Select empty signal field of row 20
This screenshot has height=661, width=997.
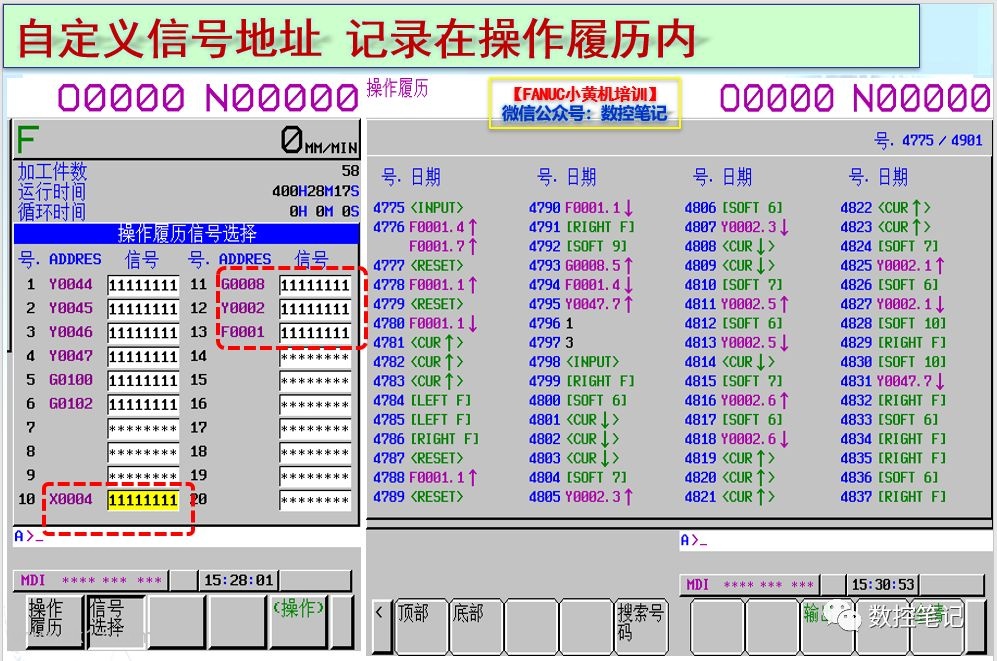[x=315, y=500]
